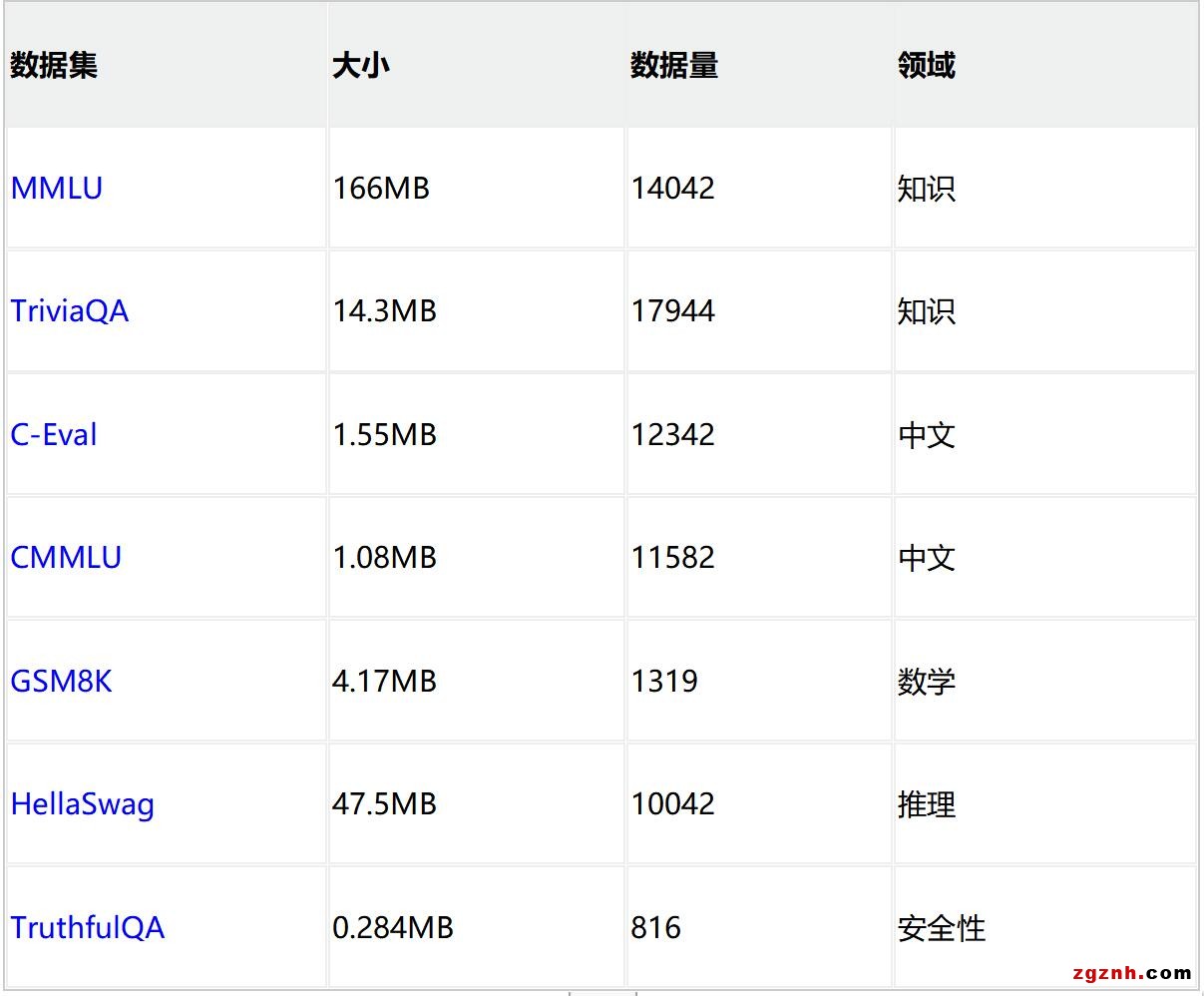The image size is (1204, 996).
Task: Open the GSM8K dataset link
Action: point(61,682)
